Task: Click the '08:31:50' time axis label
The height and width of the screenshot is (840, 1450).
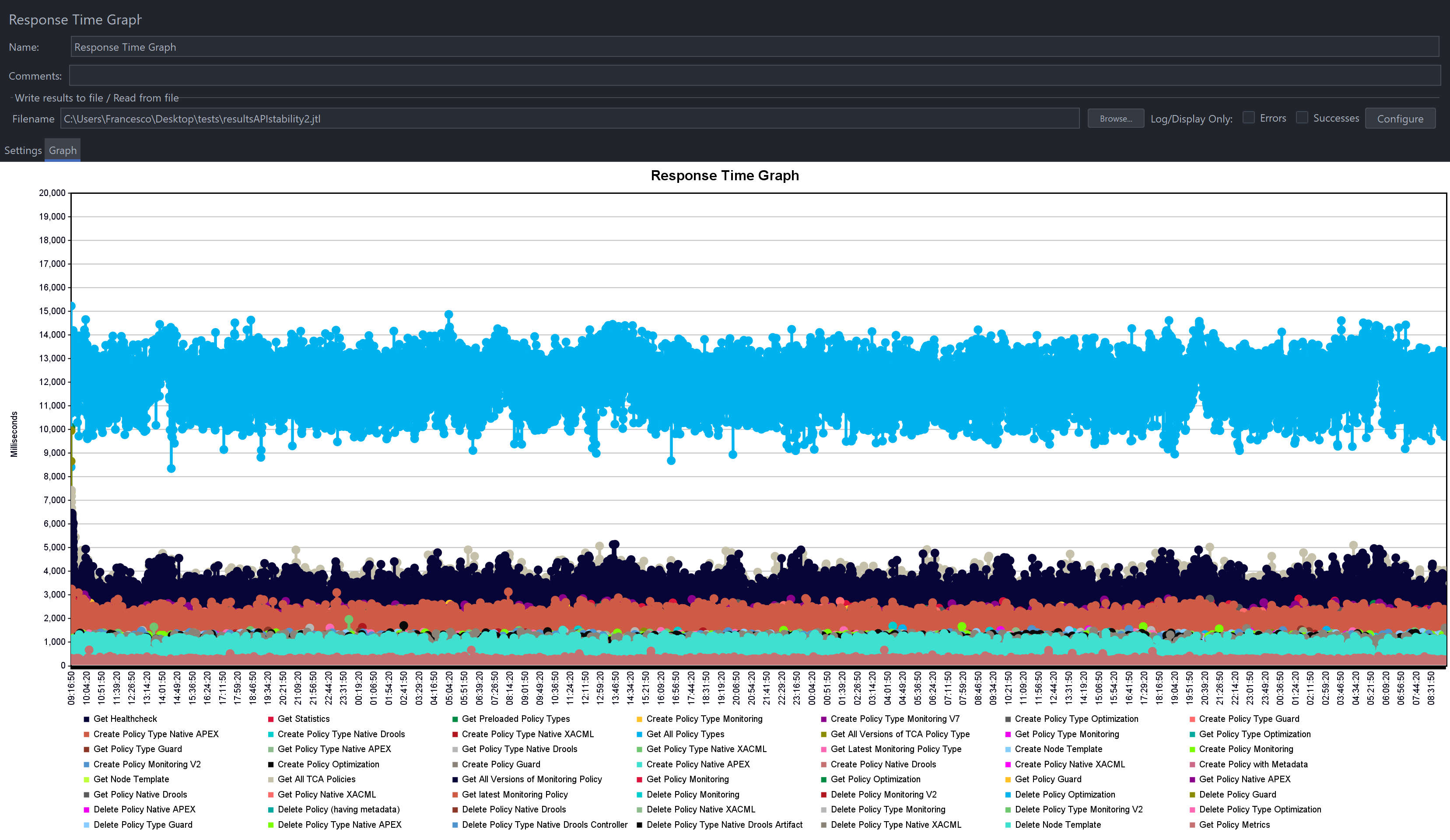Action: (x=1431, y=688)
